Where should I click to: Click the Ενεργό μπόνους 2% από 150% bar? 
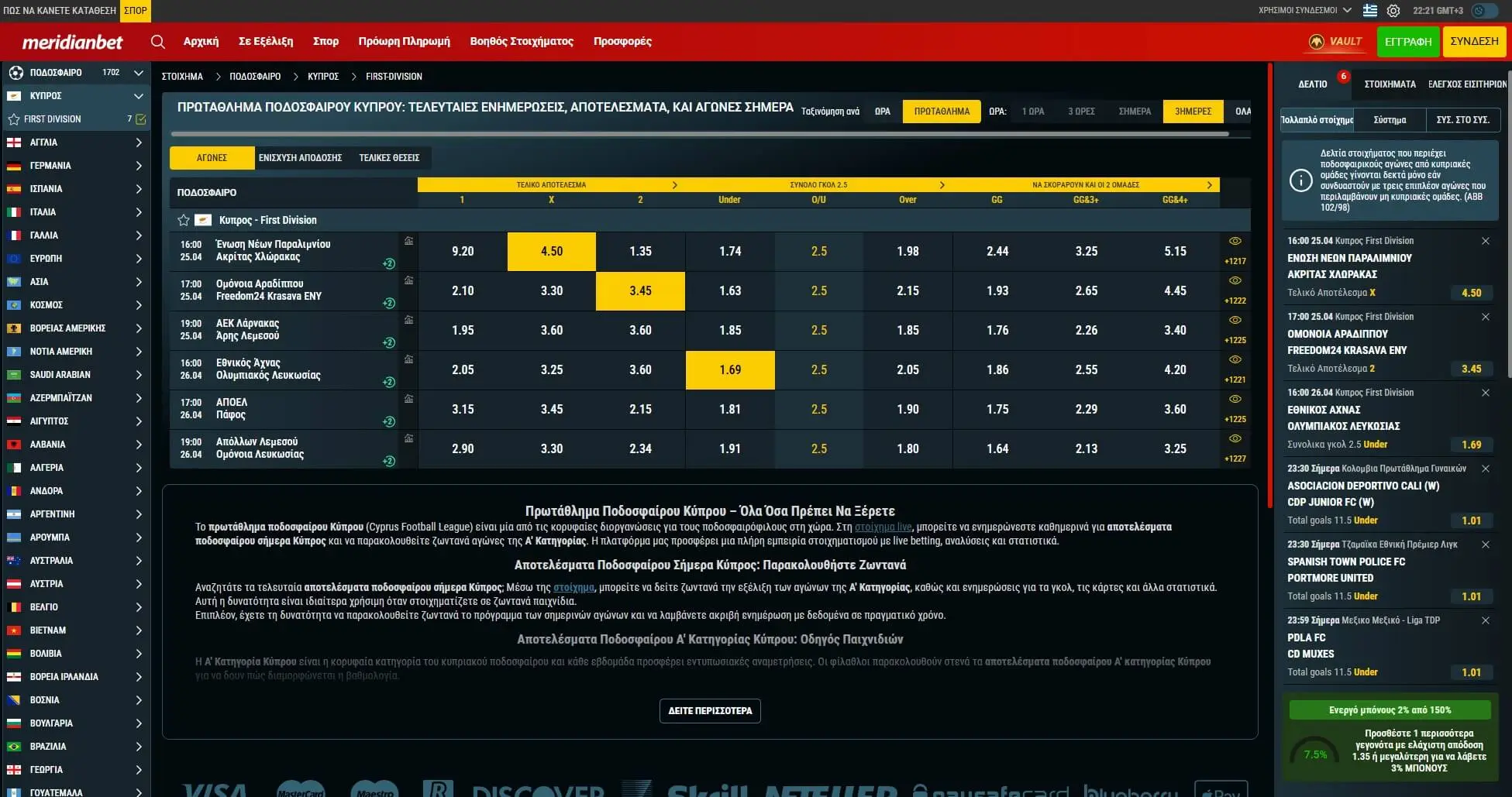pyautogui.click(x=1390, y=710)
